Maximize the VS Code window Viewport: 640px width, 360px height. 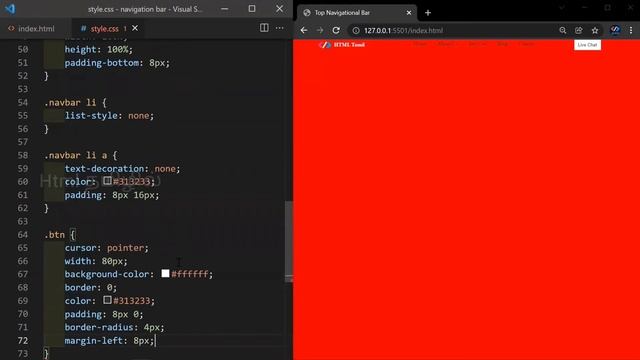click(x=252, y=9)
